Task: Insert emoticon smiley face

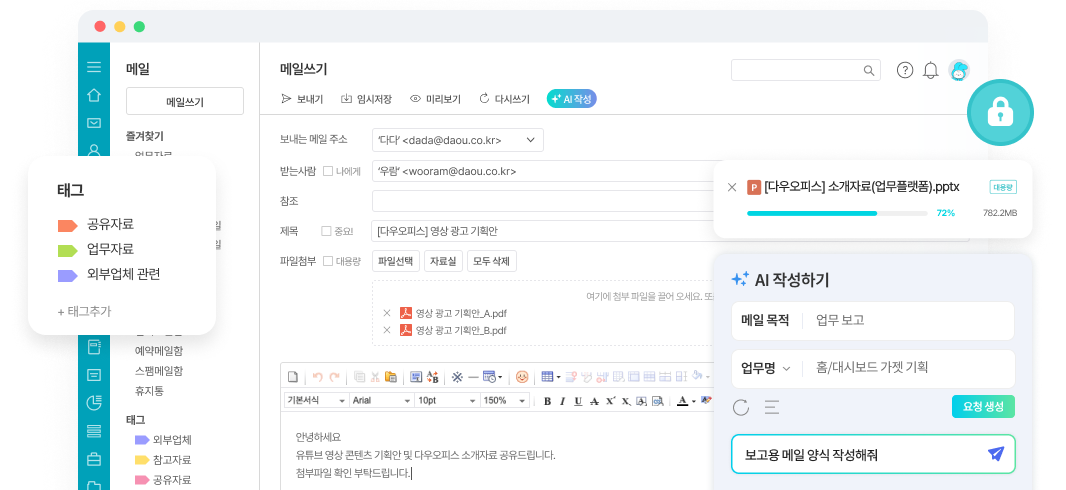Action: 521,377
